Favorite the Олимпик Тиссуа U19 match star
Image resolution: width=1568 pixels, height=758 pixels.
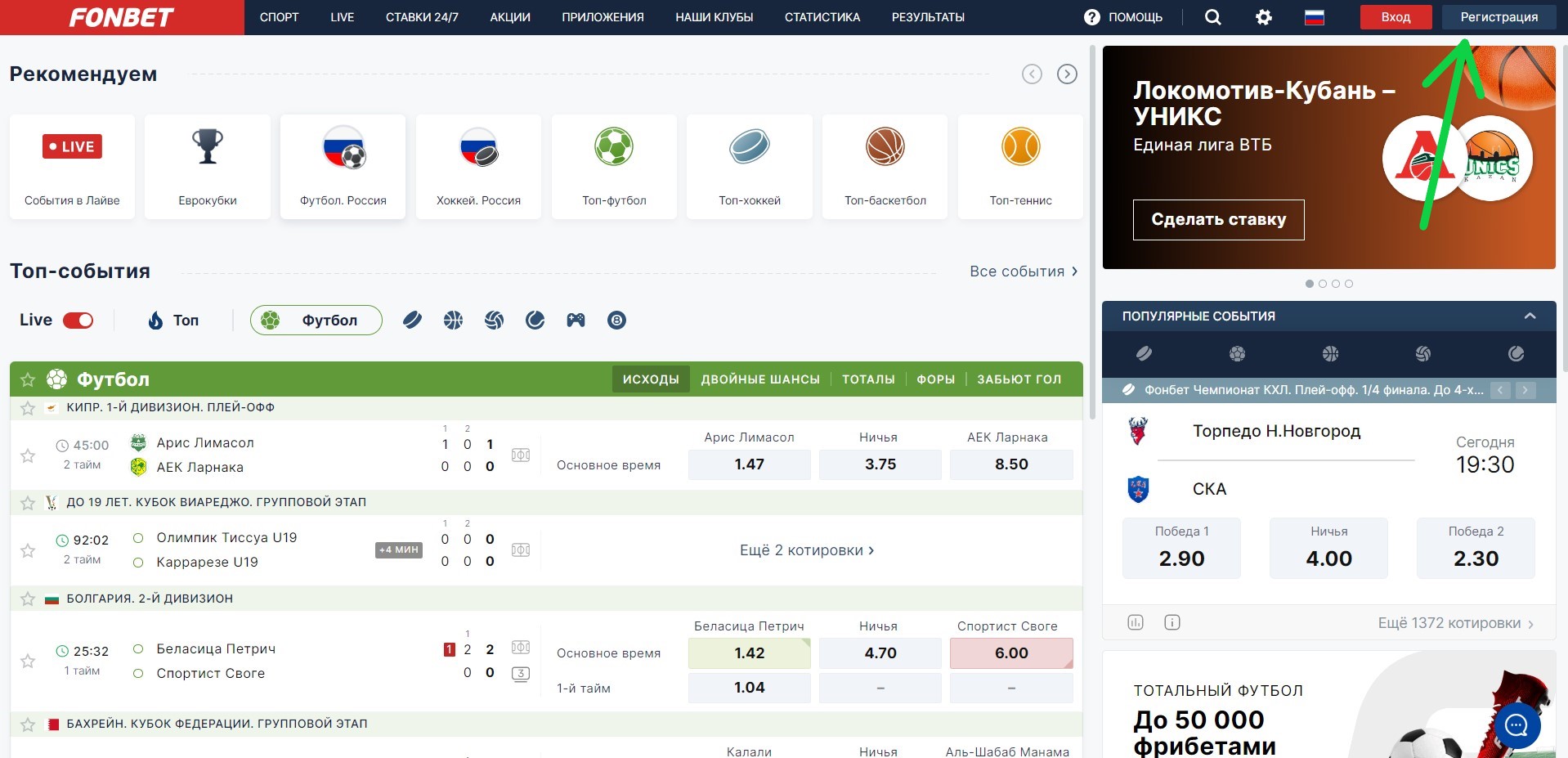[28, 550]
